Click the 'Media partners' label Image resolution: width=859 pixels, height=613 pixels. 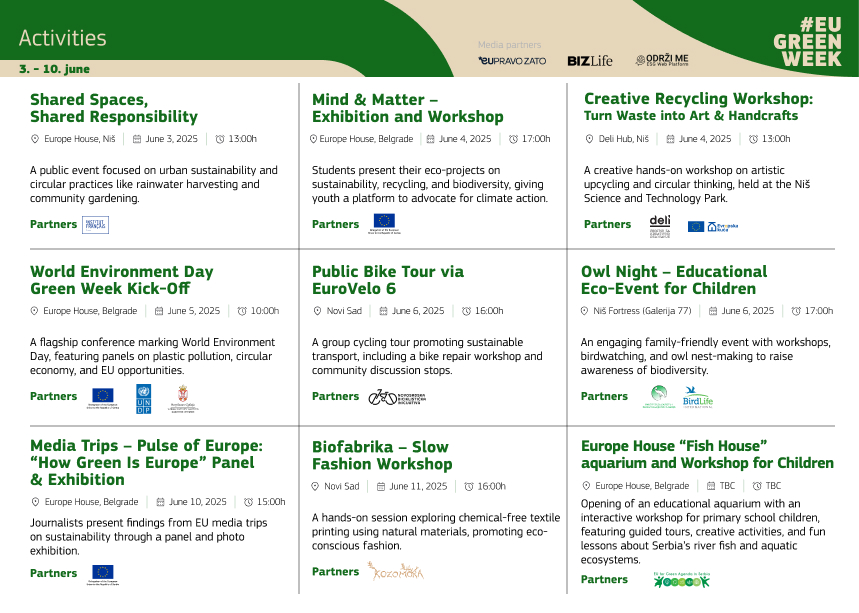pyautogui.click(x=509, y=45)
